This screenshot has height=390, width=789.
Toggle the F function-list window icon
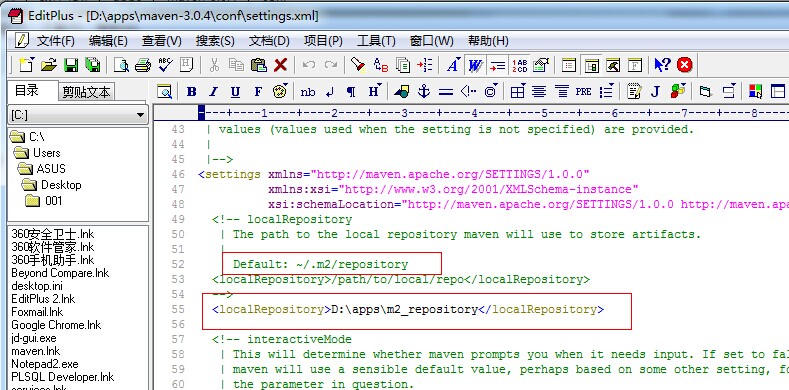(x=636, y=65)
